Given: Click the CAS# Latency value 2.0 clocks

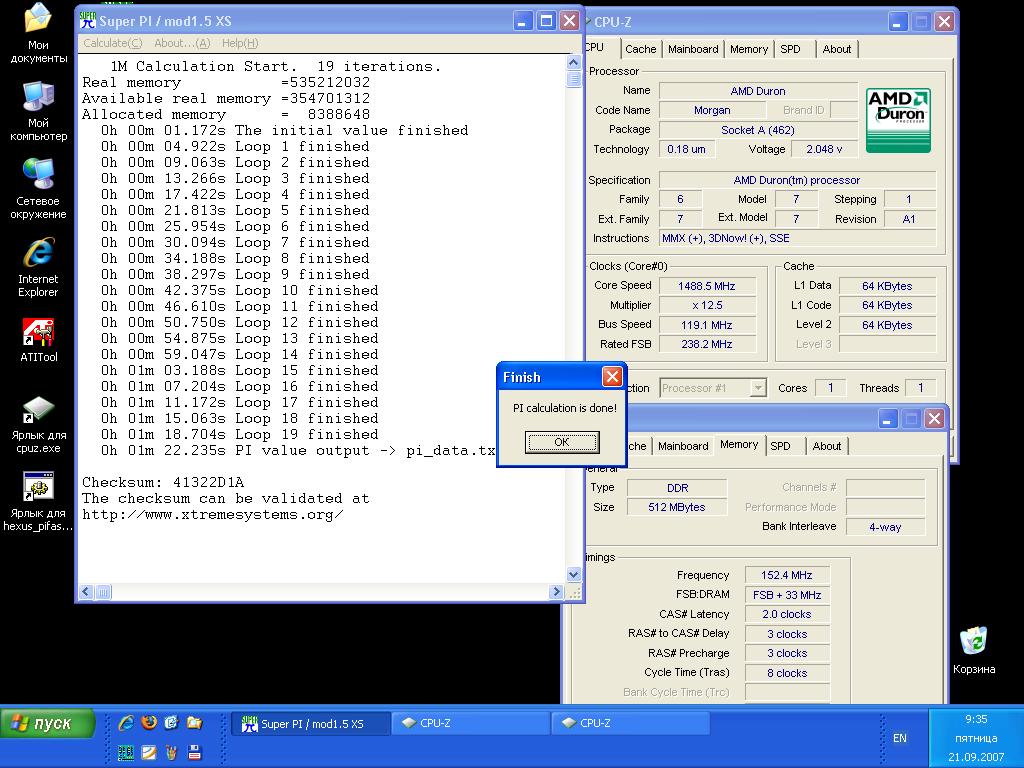Looking at the screenshot, I should pos(787,614).
